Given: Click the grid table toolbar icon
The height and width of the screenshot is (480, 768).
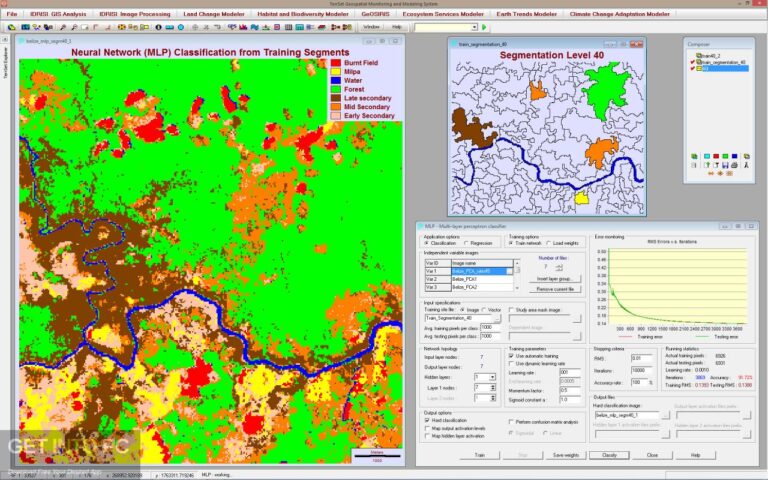Looking at the screenshot, I should pyautogui.click(x=288, y=27).
